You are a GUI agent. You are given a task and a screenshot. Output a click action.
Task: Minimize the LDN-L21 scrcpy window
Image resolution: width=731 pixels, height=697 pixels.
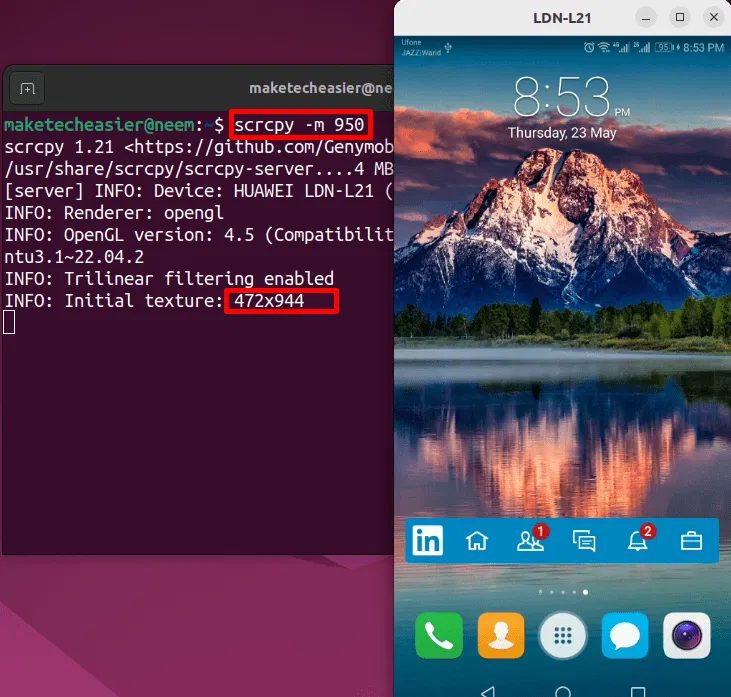point(646,18)
